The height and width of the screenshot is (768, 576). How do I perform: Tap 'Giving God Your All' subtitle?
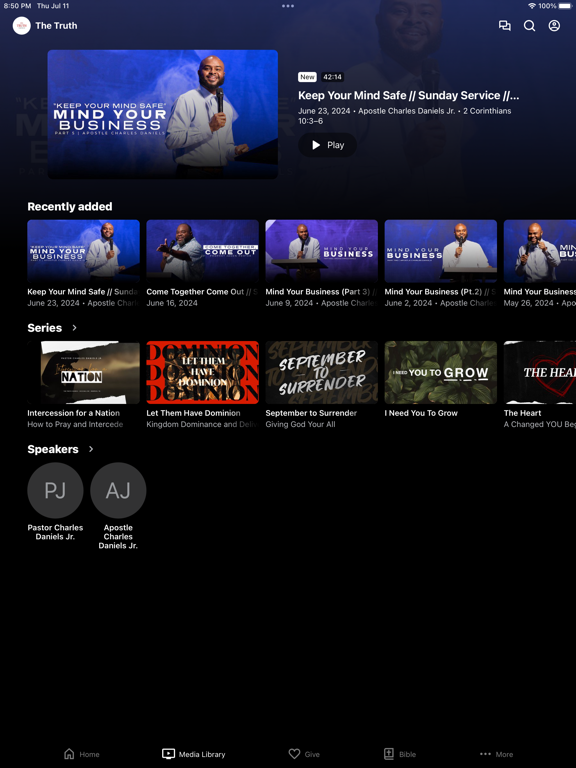[300, 424]
